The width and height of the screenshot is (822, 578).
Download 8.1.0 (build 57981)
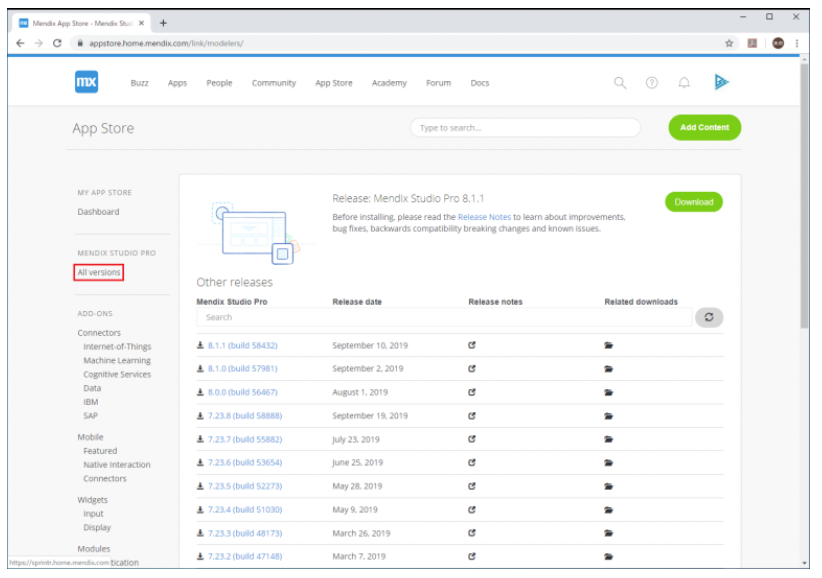[242, 369]
